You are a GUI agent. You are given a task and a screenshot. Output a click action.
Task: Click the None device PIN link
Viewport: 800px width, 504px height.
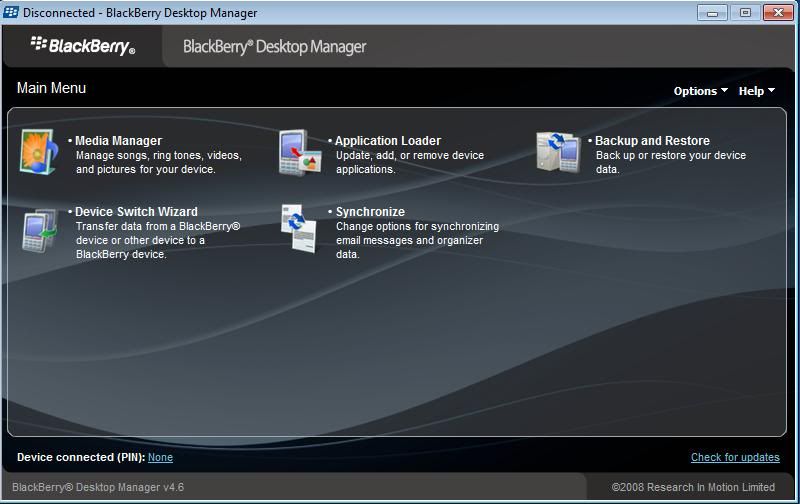[x=160, y=457]
